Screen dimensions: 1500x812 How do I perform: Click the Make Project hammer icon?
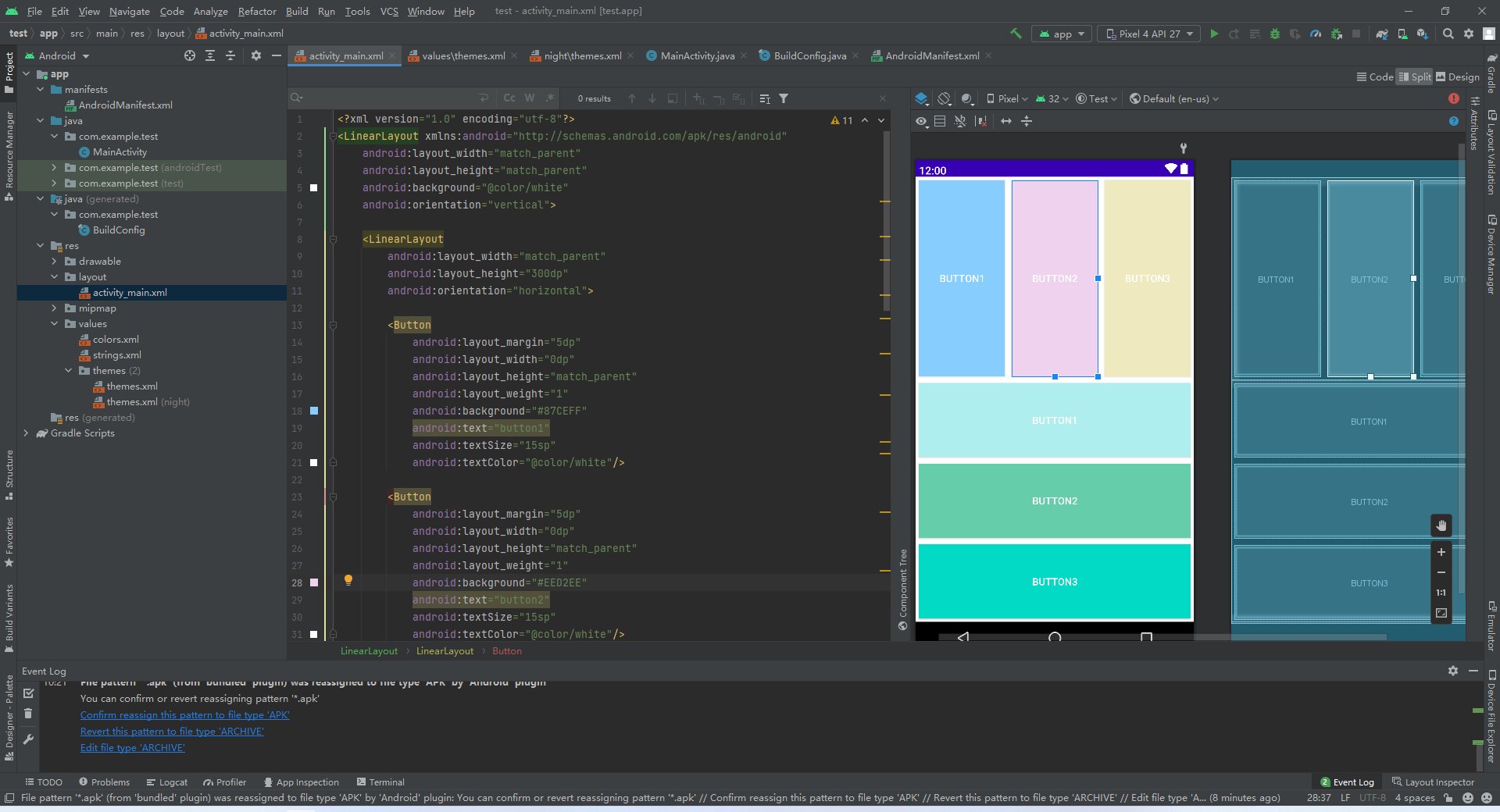point(1016,34)
